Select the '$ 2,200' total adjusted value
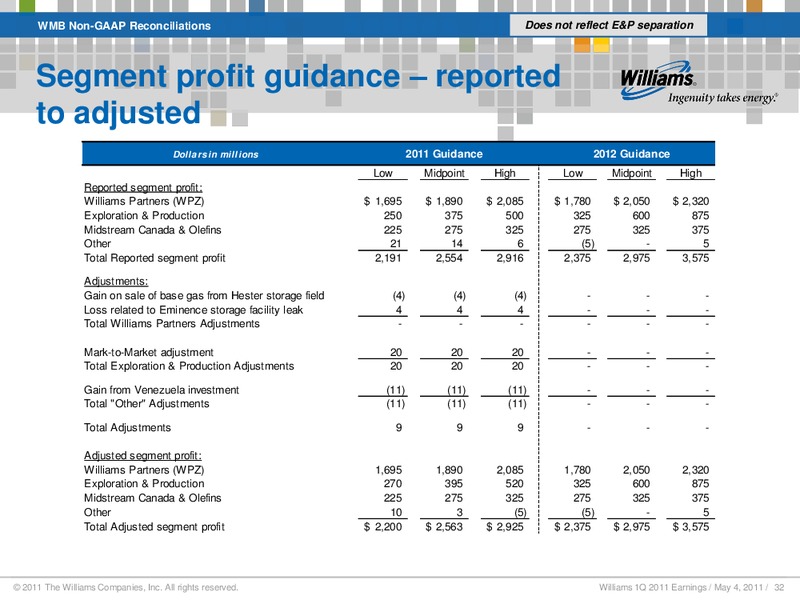This screenshot has height=600, width=800. click(383, 527)
